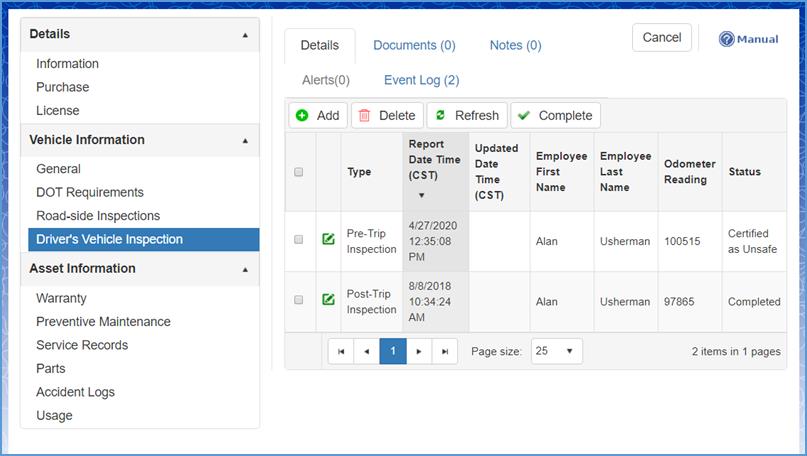Open the Event Log (2) tab
The image size is (807, 456).
click(x=421, y=80)
